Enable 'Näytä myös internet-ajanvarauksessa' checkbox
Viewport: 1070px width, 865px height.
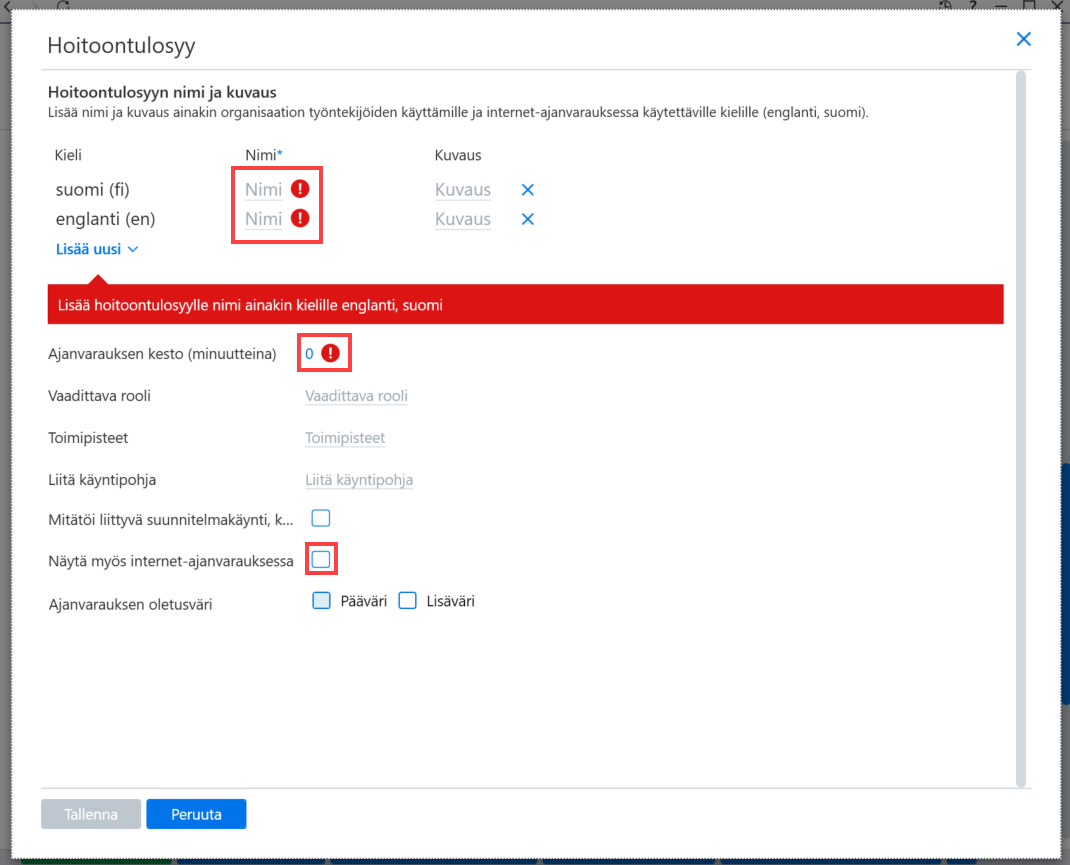pos(321,560)
